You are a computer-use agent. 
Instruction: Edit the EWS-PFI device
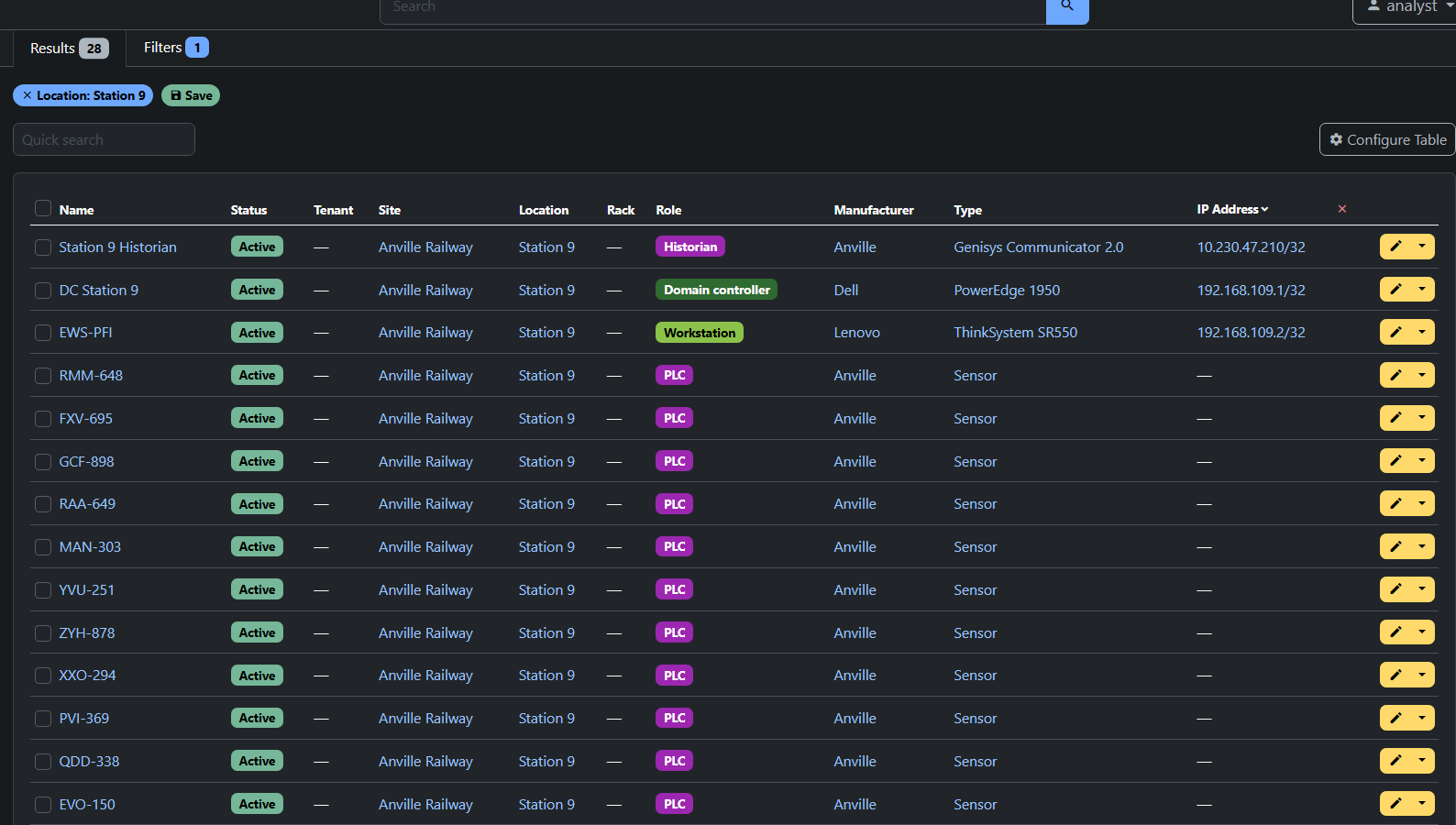1395,332
